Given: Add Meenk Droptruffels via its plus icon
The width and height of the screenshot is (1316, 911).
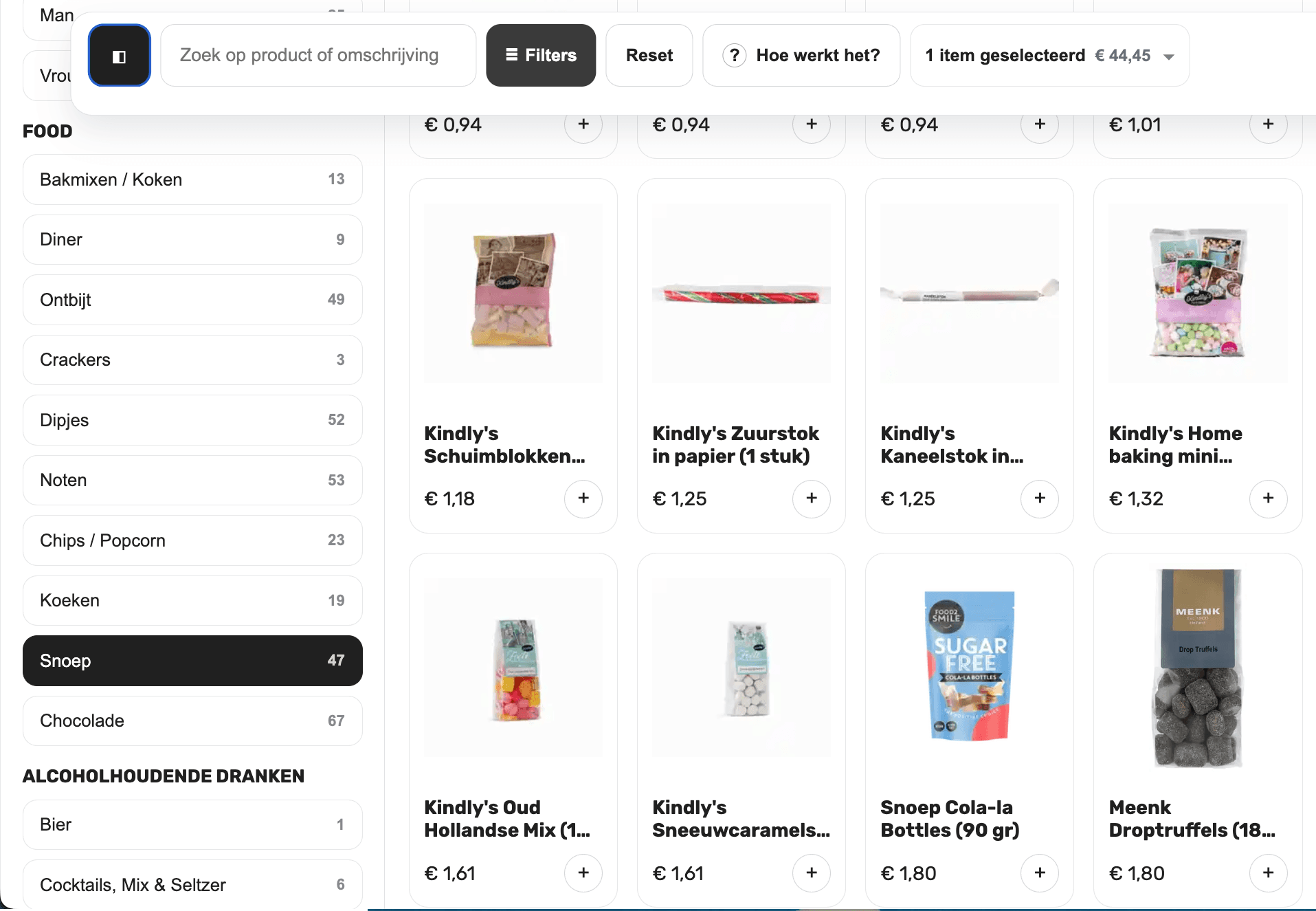Looking at the screenshot, I should click(1268, 873).
